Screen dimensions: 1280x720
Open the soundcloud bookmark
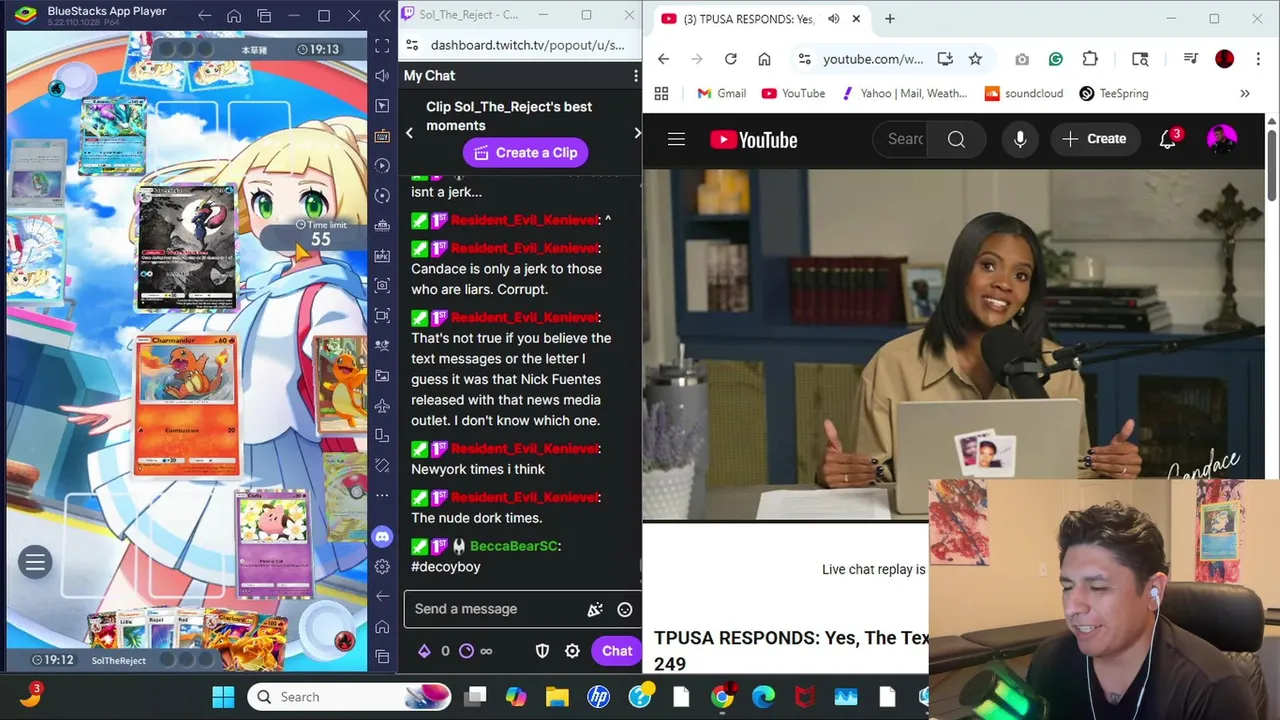click(1024, 93)
